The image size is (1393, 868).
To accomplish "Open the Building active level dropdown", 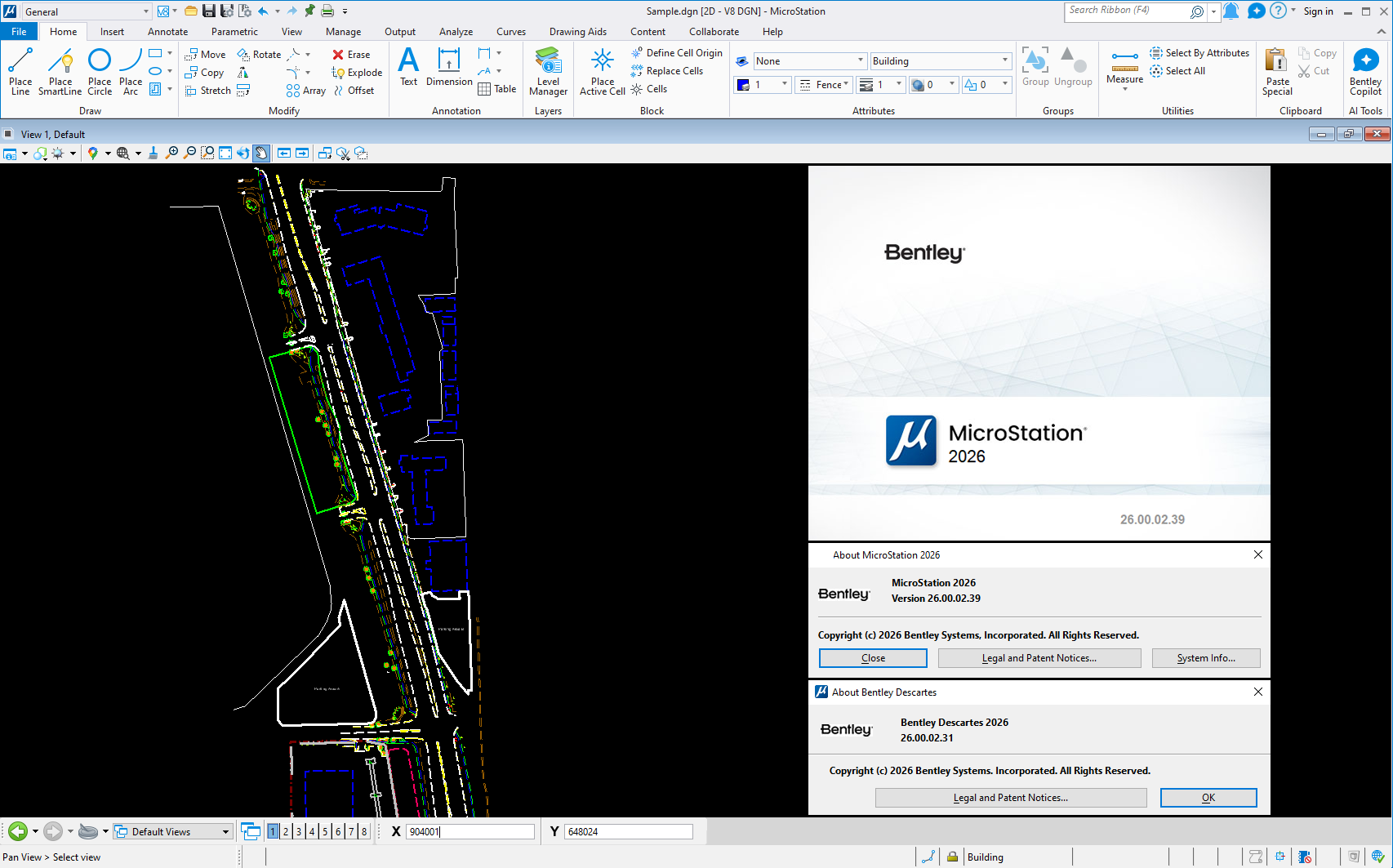I will point(941,61).
